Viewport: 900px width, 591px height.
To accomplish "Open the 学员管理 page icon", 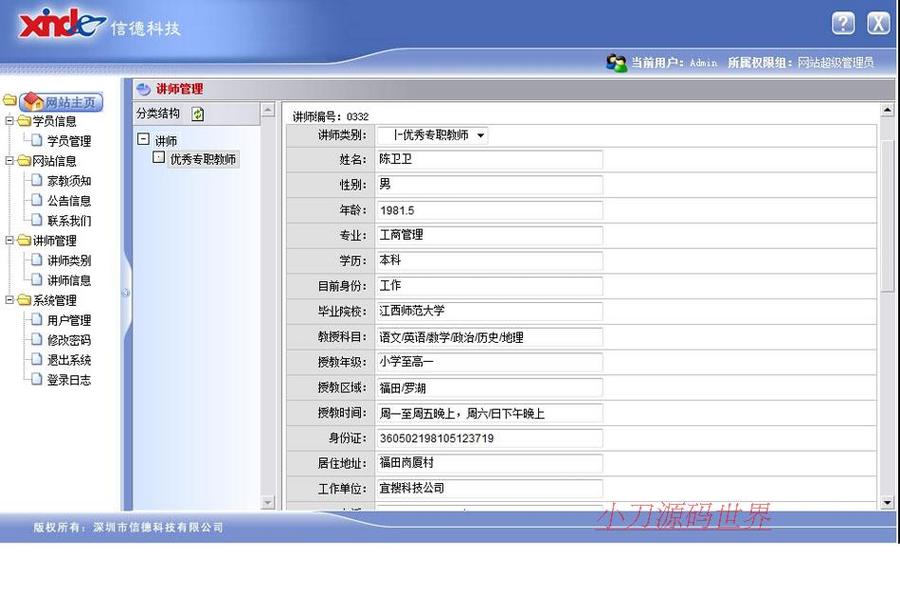I will coord(34,140).
